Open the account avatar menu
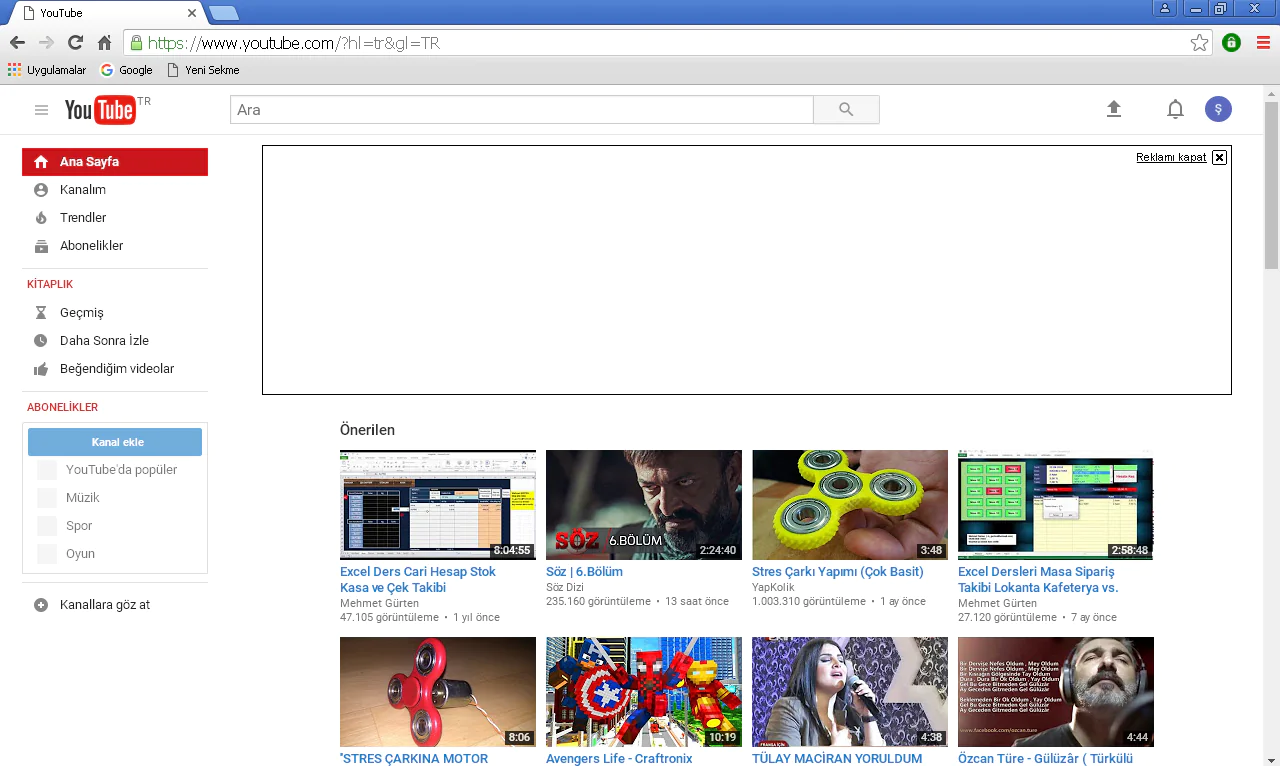 [x=1218, y=110]
